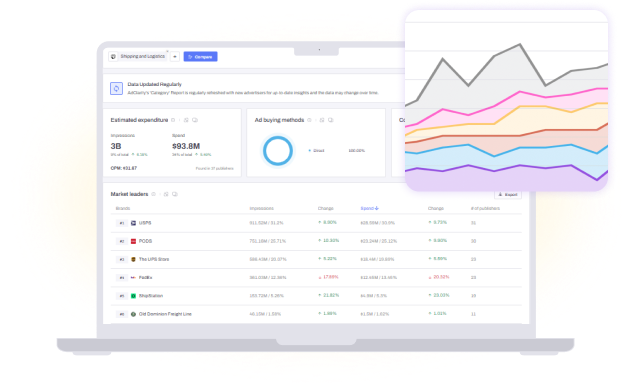The height and width of the screenshot is (391, 633).
Task: Click the #1 rank badge for USPS
Action: click(x=122, y=223)
